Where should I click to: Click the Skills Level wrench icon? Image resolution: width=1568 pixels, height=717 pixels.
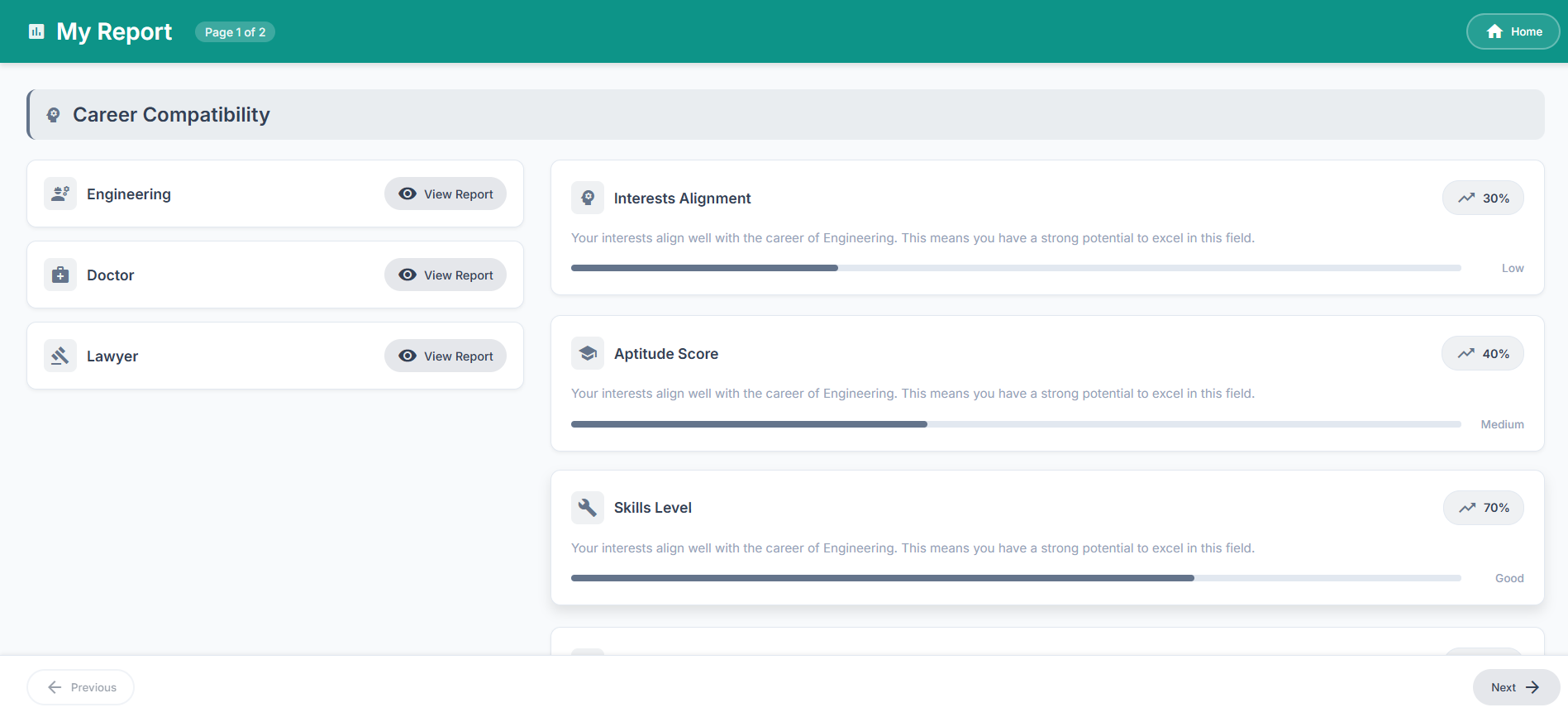pyautogui.click(x=588, y=507)
